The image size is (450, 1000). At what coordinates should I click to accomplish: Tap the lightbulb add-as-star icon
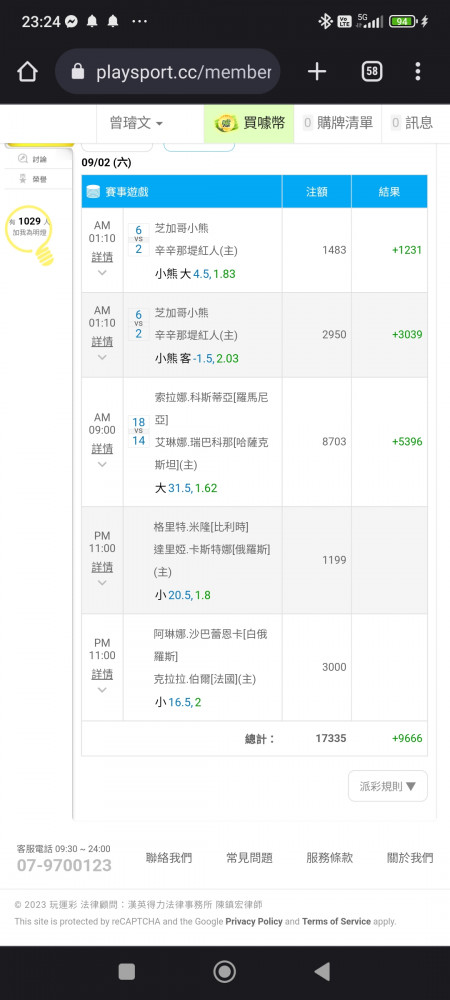point(30,235)
